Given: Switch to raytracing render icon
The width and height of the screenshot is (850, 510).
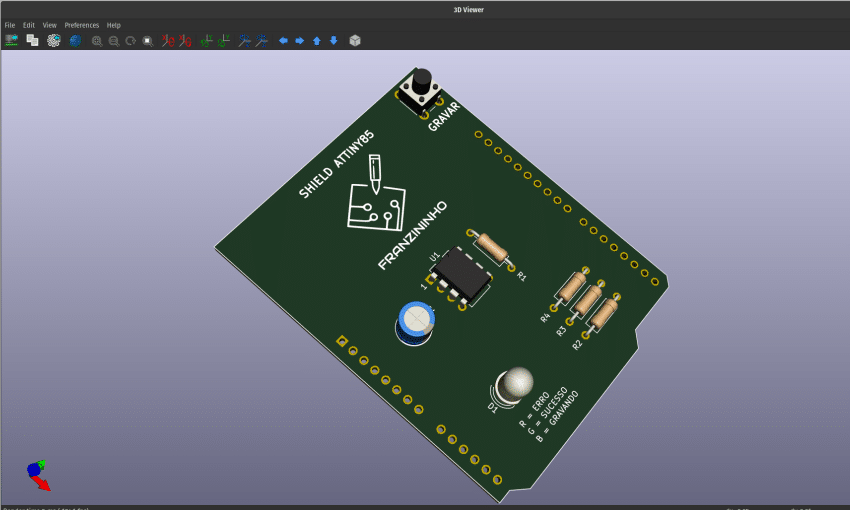Looking at the screenshot, I should click(x=75, y=41).
